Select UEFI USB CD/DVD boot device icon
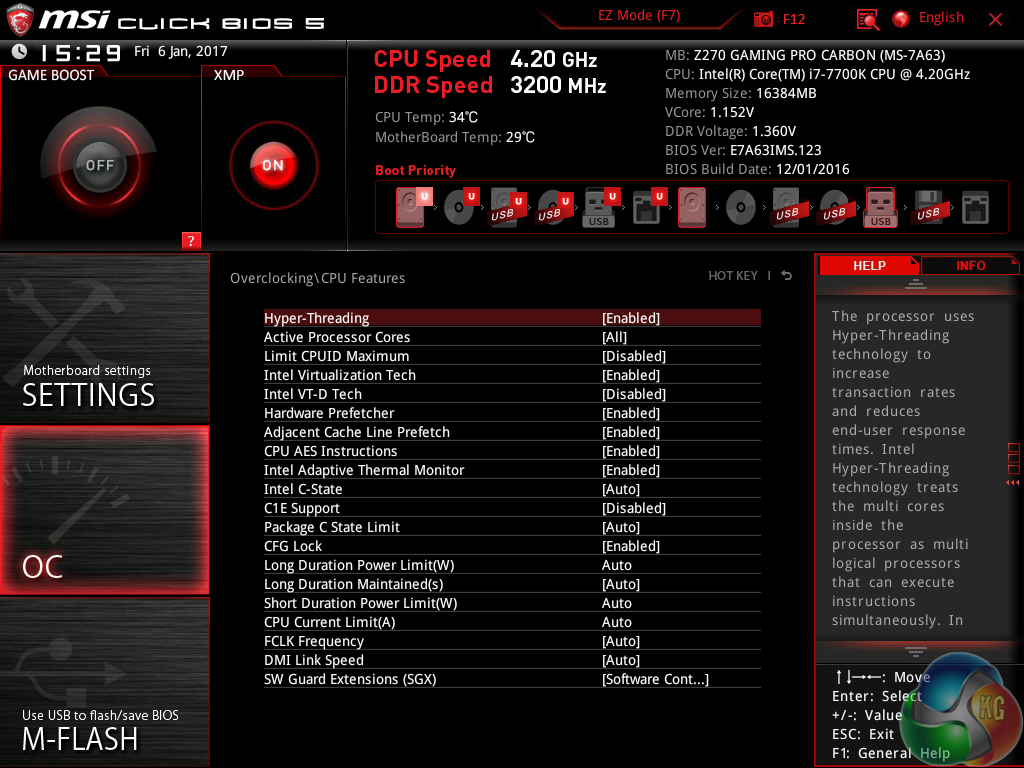The height and width of the screenshot is (768, 1024). 554,207
